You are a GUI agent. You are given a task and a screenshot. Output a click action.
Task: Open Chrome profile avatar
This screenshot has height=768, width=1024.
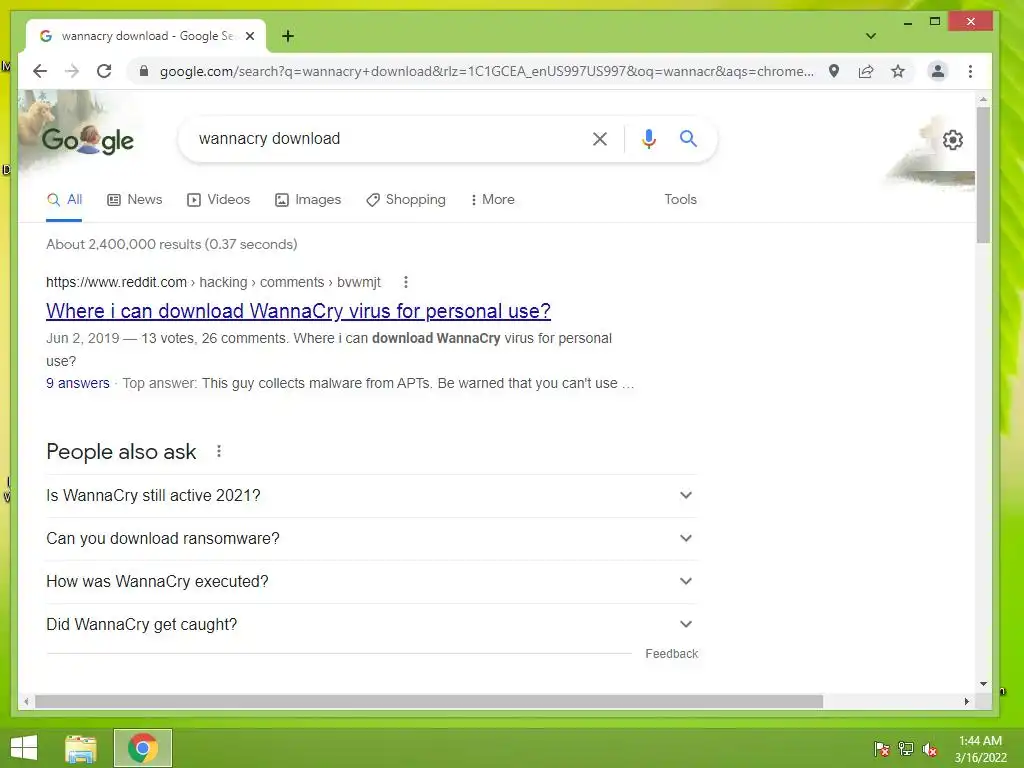click(938, 71)
